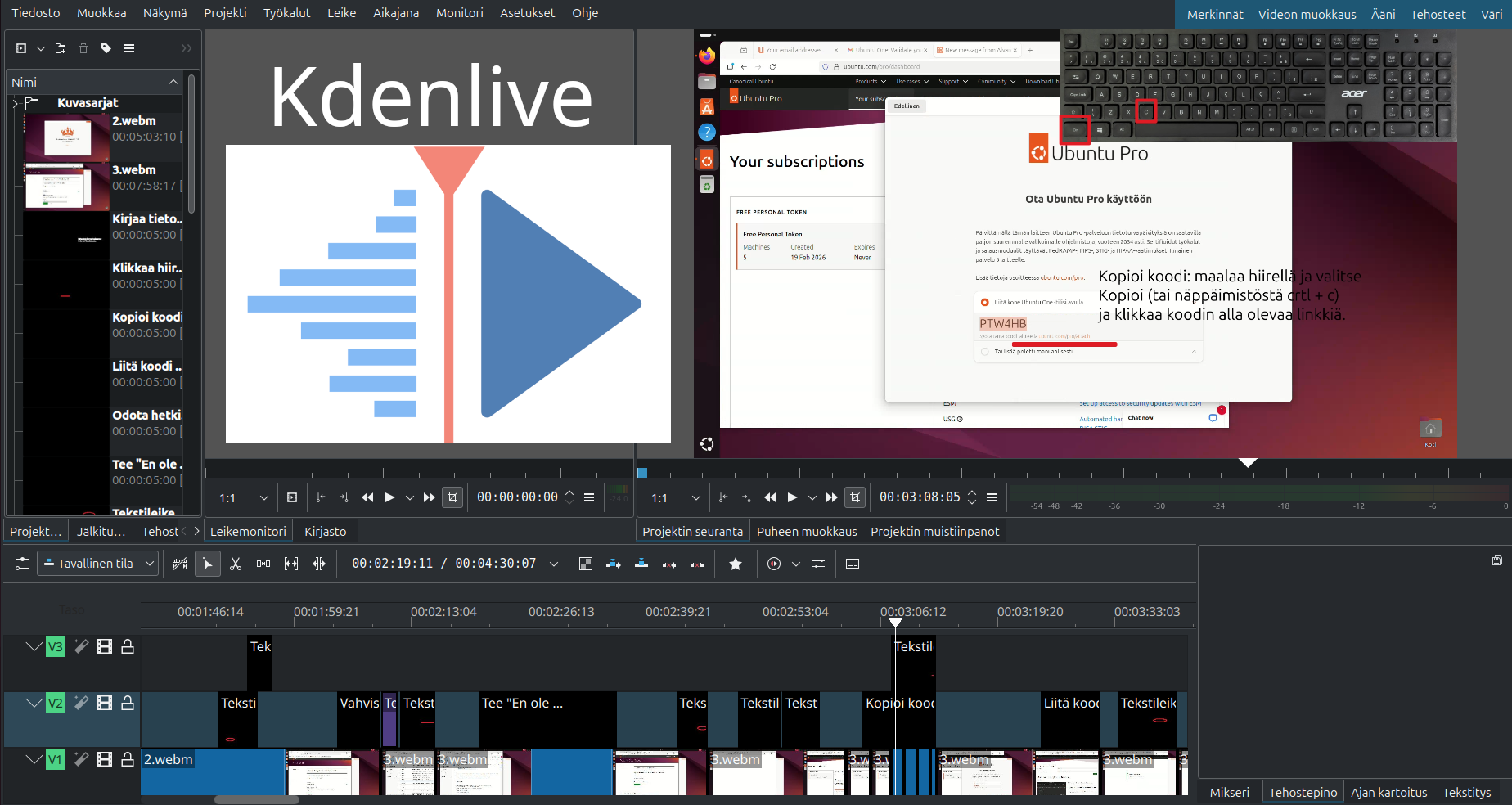The height and width of the screenshot is (805, 1512).
Task: Open clip monitor hamburger menu
Action: pos(589,497)
